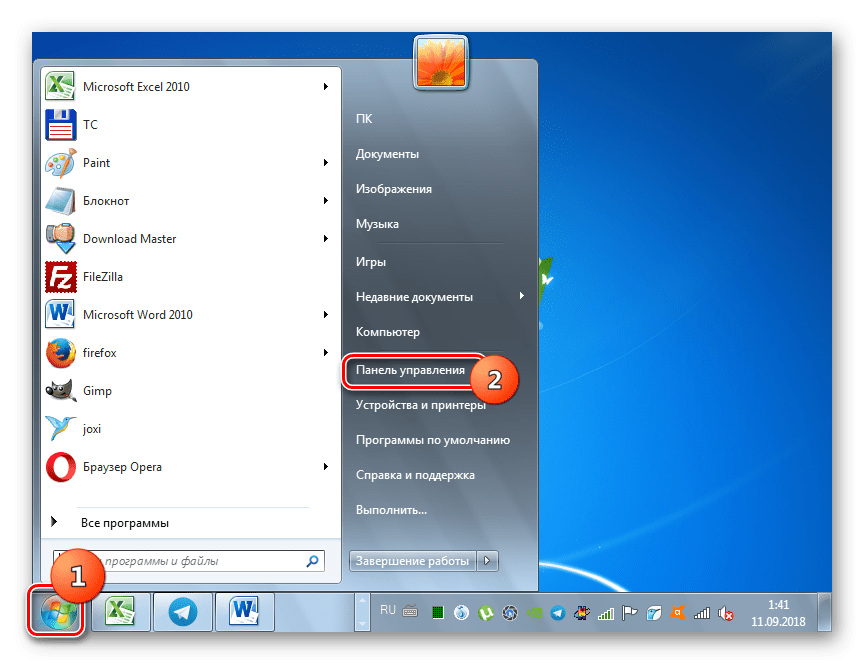Open shutdown options via the arrow button

click(x=487, y=561)
